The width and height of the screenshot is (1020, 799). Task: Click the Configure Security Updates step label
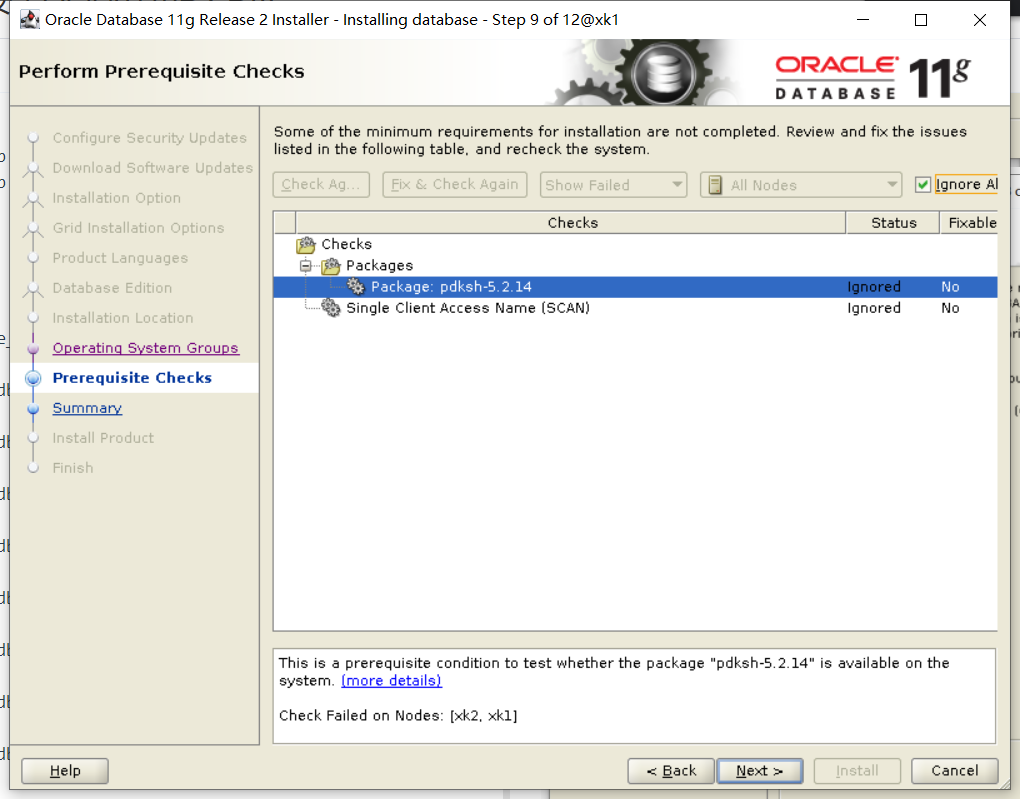[x=150, y=138]
